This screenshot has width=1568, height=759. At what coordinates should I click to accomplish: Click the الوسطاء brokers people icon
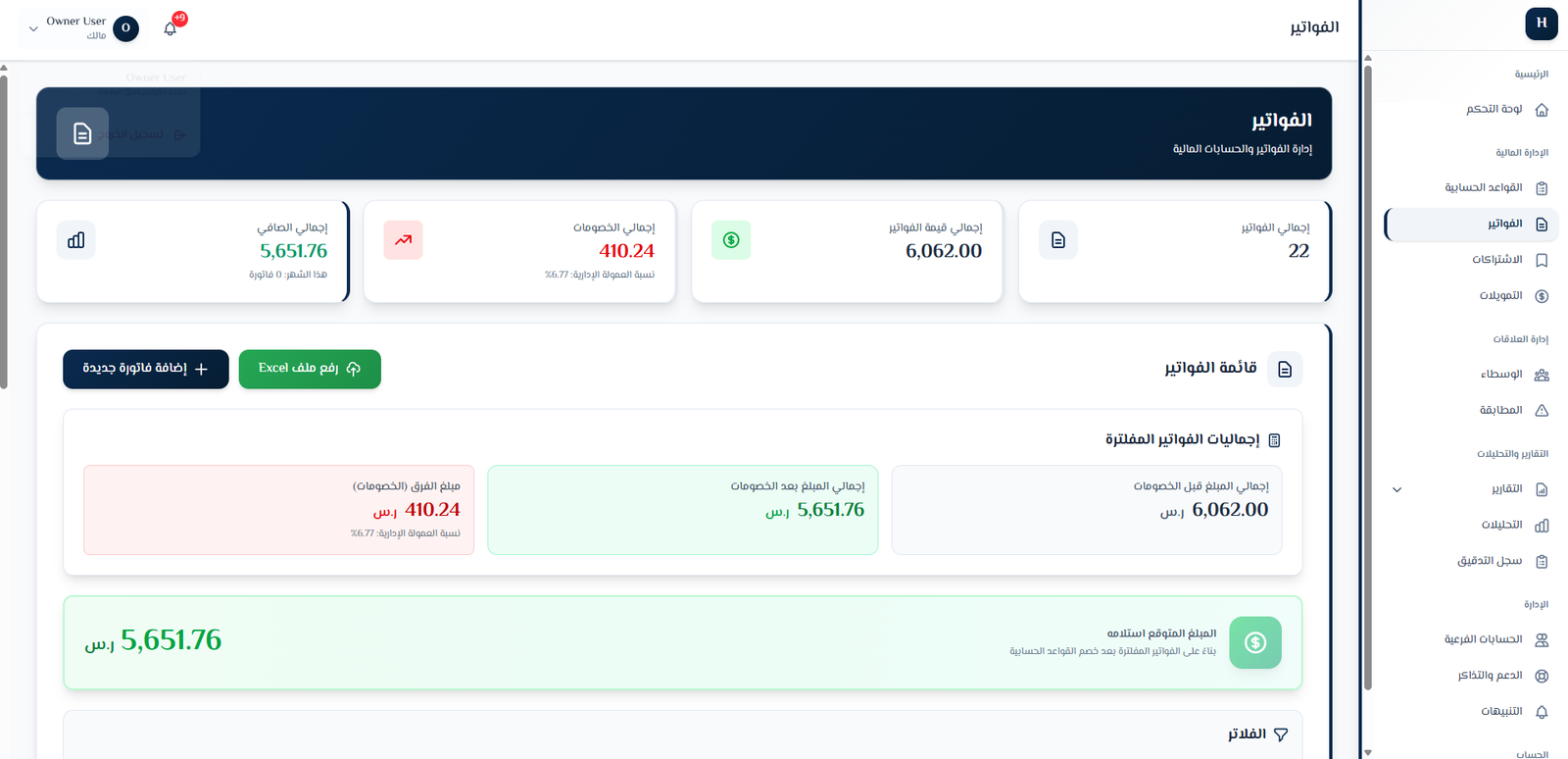1542,375
